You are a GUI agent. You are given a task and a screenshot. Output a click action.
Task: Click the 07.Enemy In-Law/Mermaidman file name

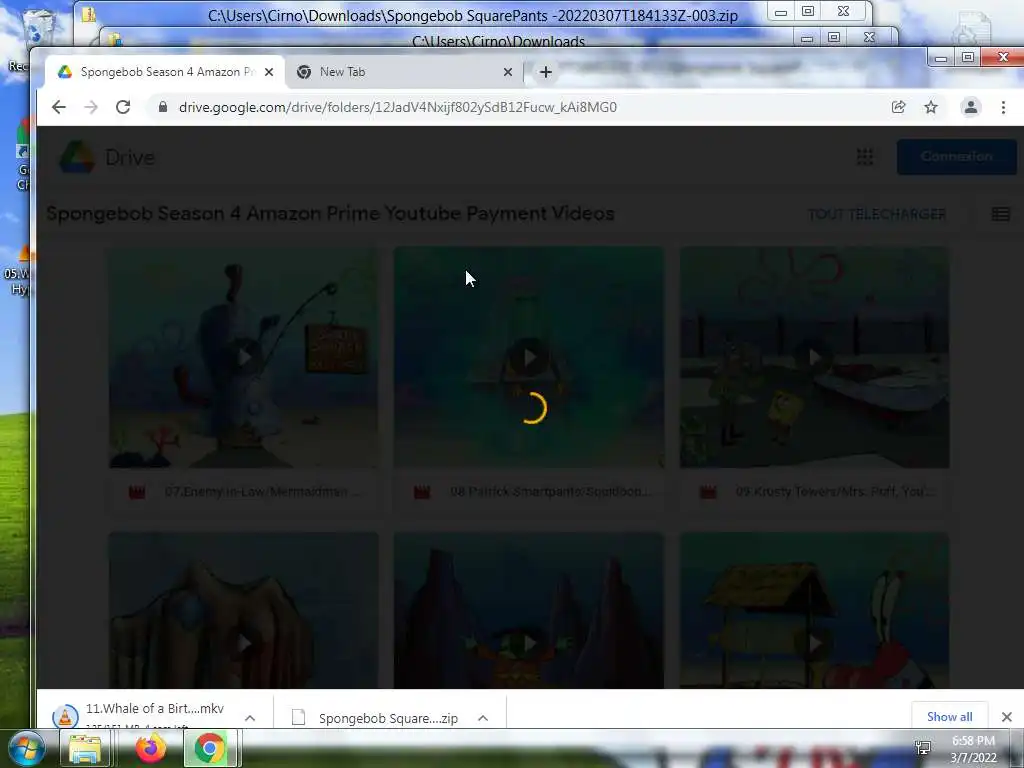pyautogui.click(x=263, y=491)
